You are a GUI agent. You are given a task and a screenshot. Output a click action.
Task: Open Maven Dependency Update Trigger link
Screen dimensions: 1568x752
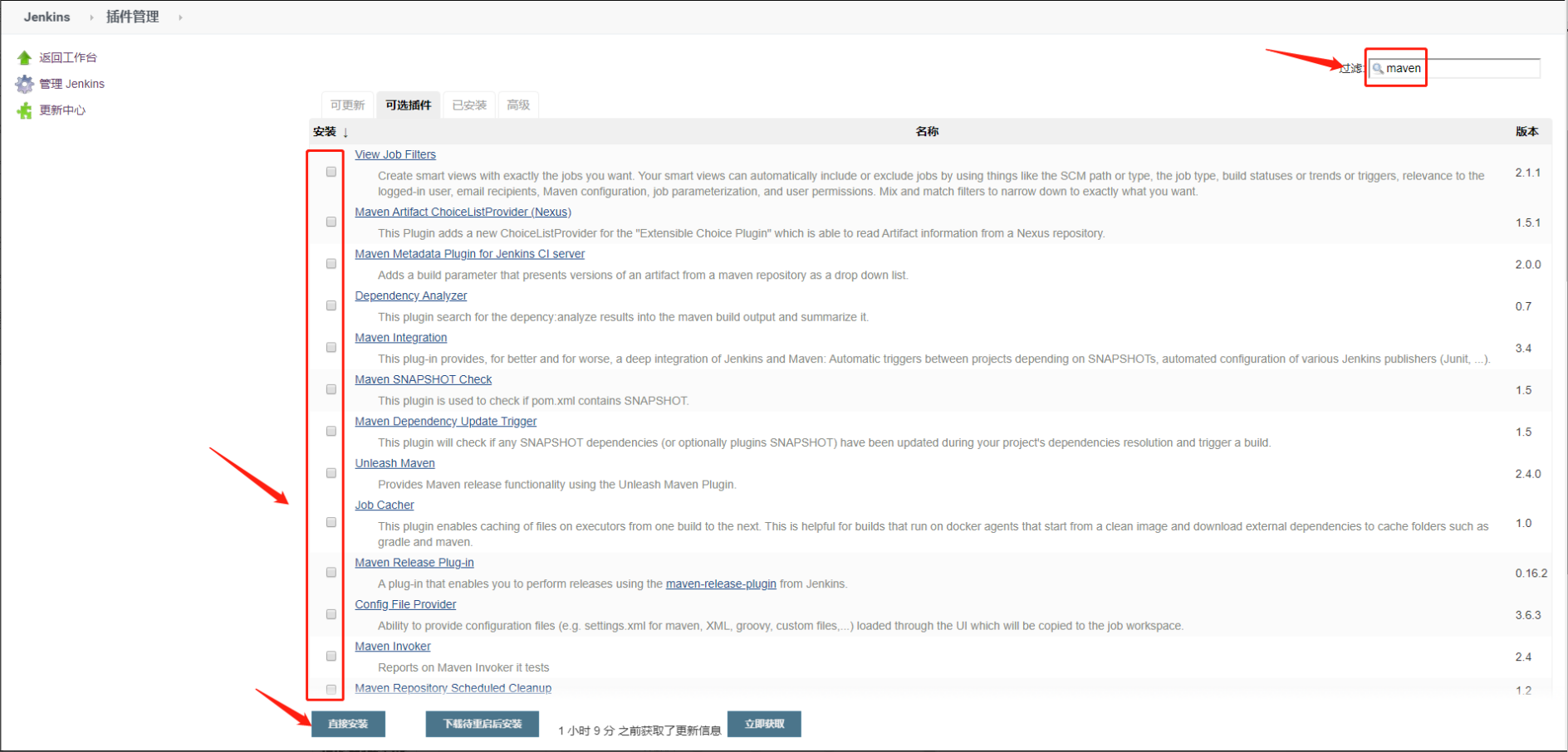pyautogui.click(x=445, y=422)
